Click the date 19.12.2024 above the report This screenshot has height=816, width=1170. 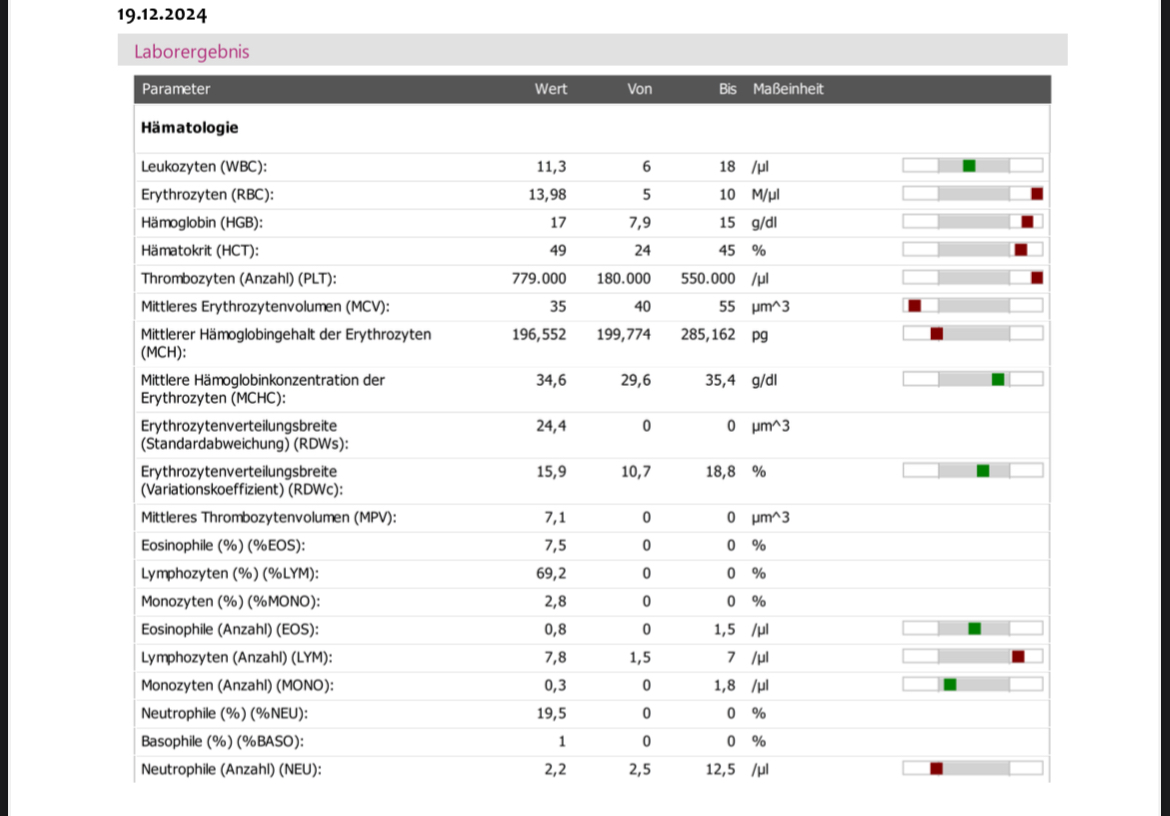click(162, 14)
